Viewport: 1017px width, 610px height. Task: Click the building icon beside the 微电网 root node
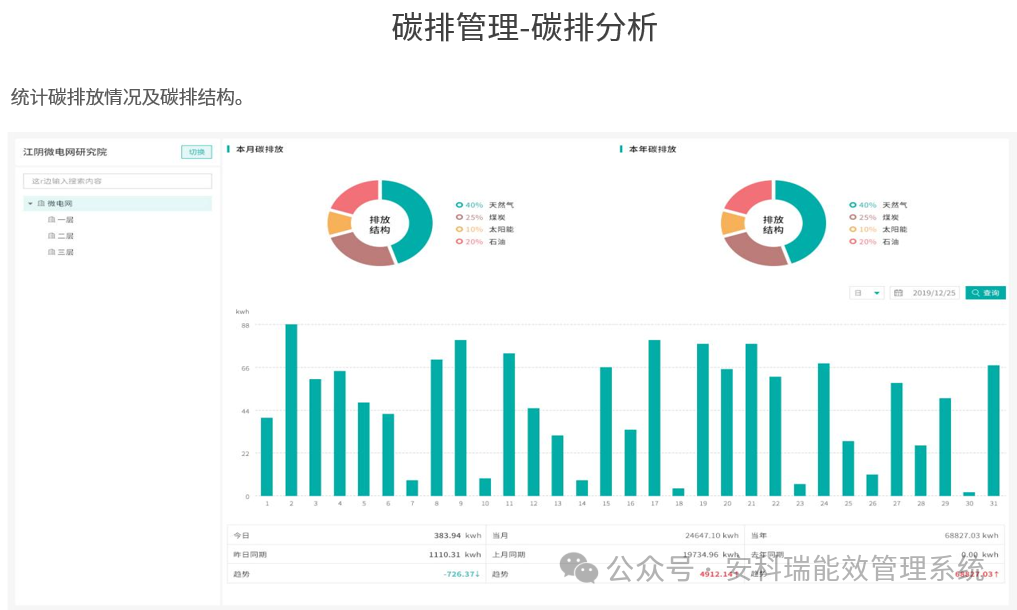[x=41, y=203]
